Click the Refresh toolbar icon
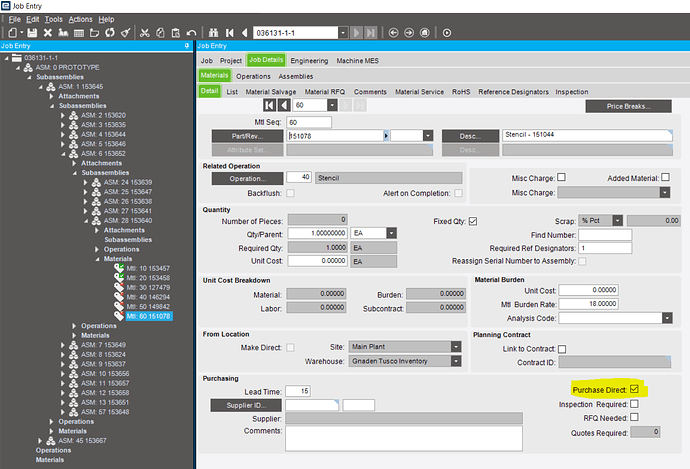This screenshot has width=690, height=469. 110,33
